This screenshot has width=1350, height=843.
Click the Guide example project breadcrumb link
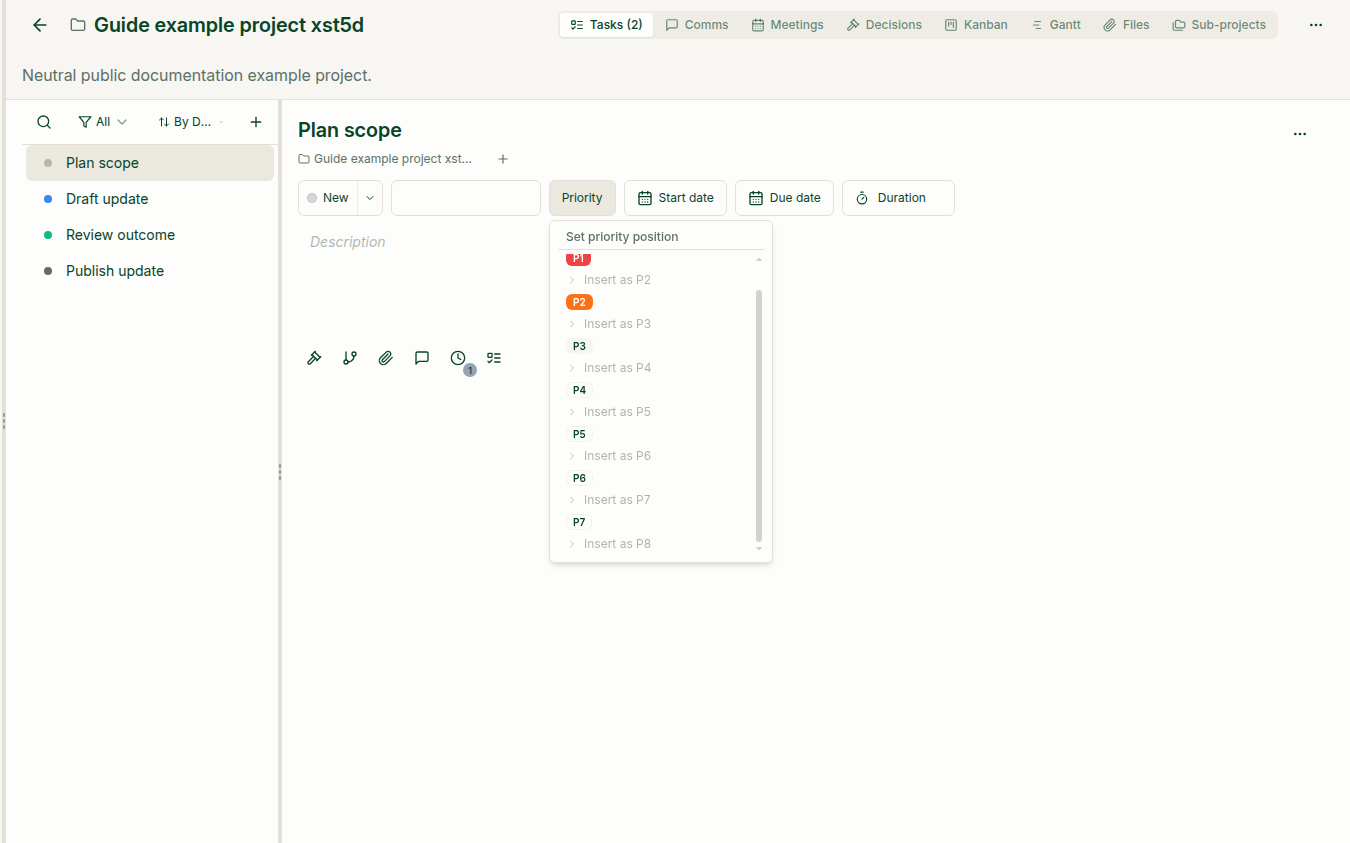pos(385,159)
